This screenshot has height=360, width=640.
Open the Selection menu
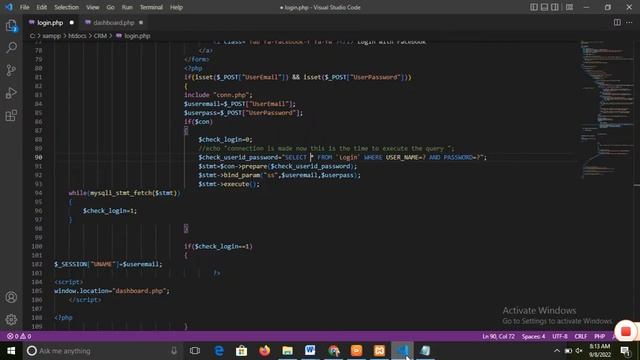[66, 7]
